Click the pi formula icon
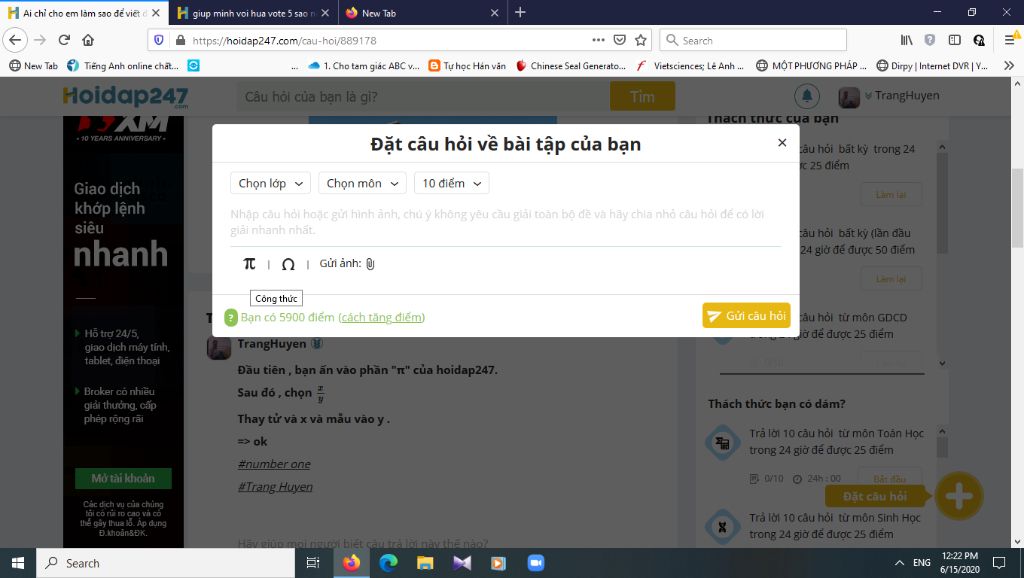This screenshot has height=578, width=1024. click(249, 264)
